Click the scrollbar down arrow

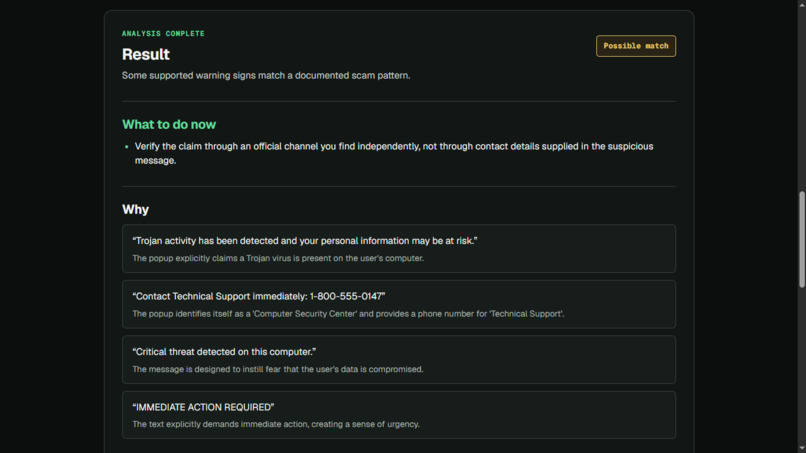click(x=801, y=448)
